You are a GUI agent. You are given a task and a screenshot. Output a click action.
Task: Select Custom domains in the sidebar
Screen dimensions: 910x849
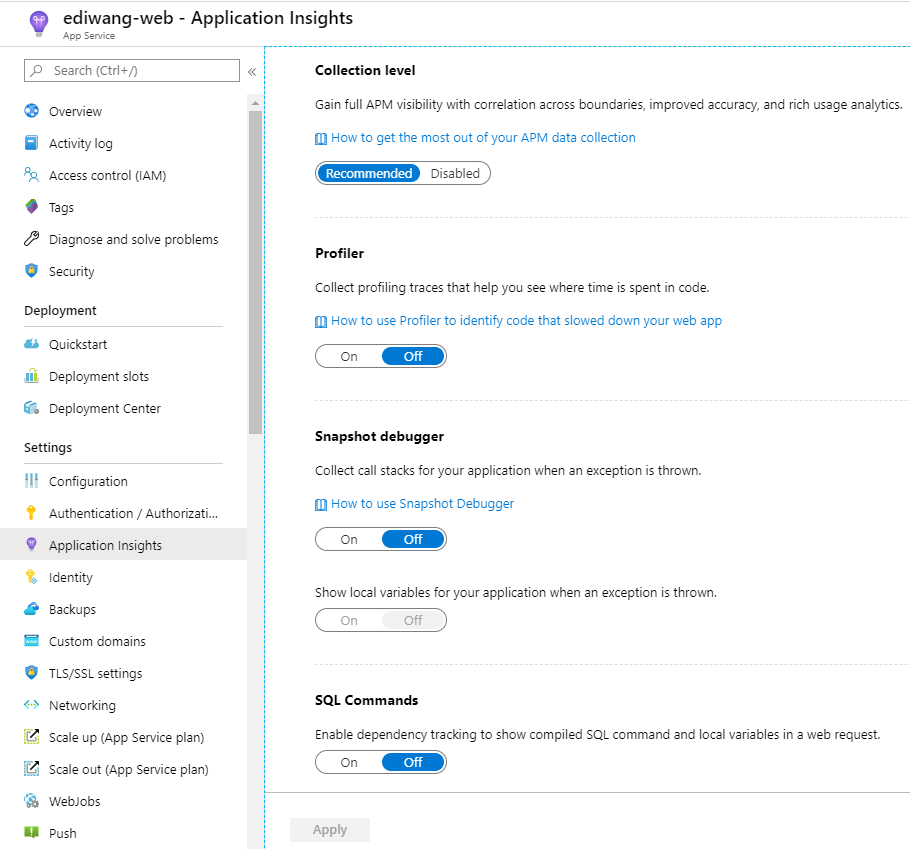click(97, 641)
